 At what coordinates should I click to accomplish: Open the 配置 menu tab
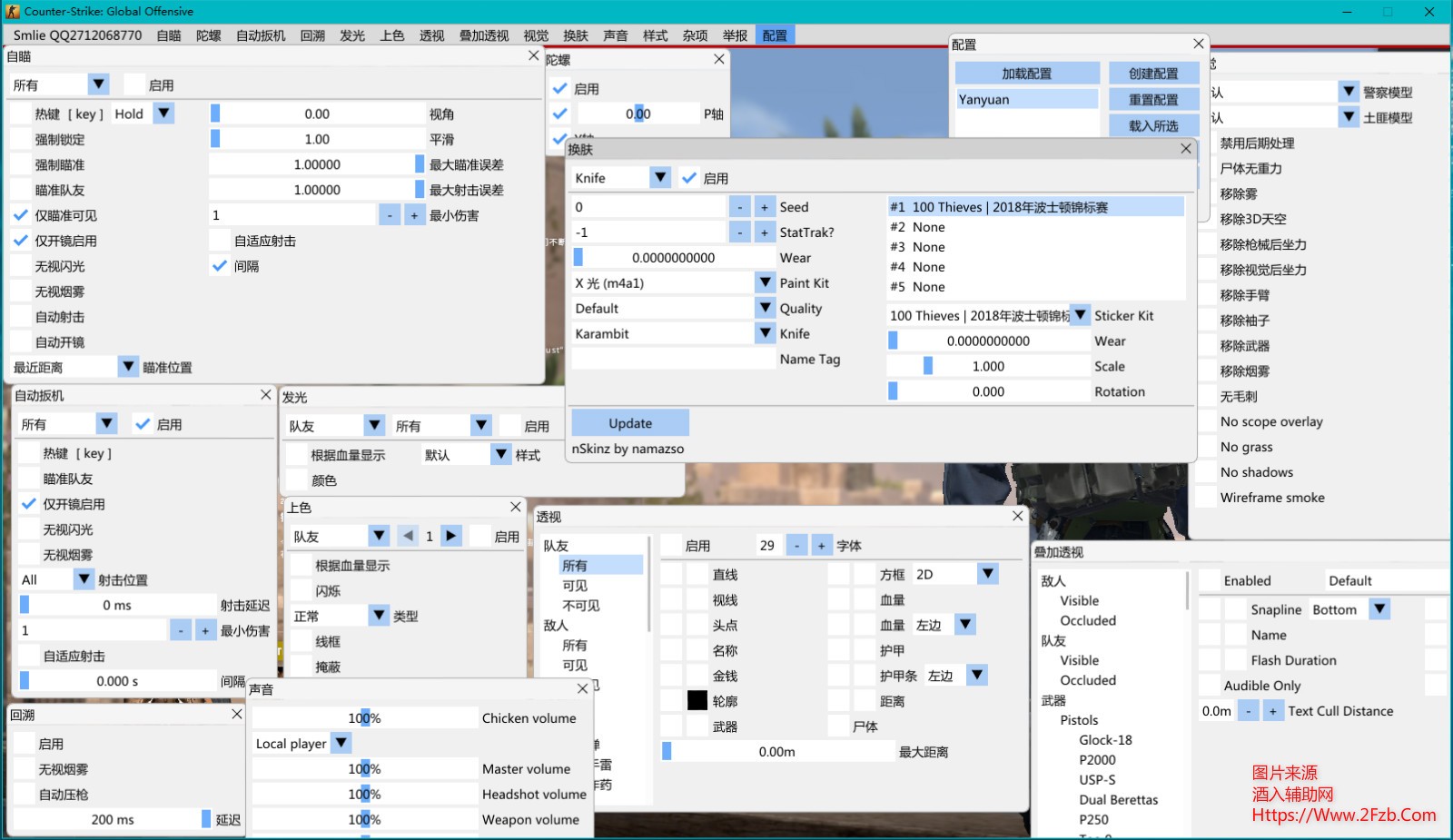point(775,35)
